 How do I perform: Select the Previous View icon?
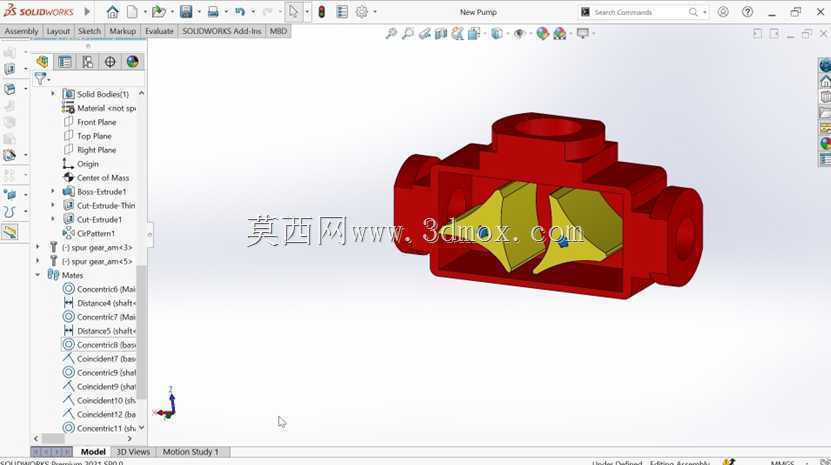[425, 34]
